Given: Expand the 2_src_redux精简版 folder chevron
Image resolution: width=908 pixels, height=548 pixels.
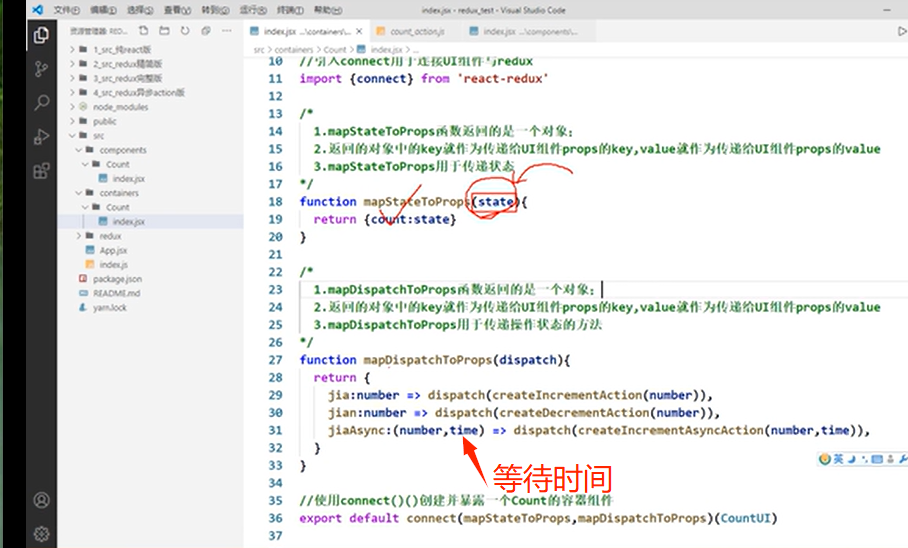Looking at the screenshot, I should click(x=72, y=64).
